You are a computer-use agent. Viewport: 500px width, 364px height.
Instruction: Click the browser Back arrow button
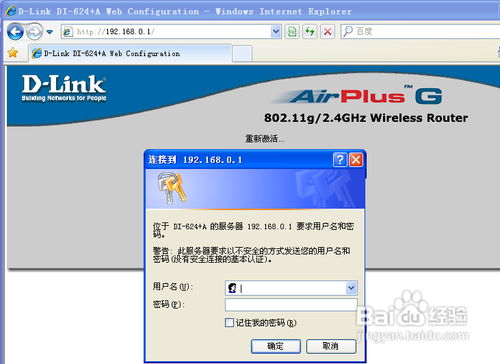click(15, 32)
